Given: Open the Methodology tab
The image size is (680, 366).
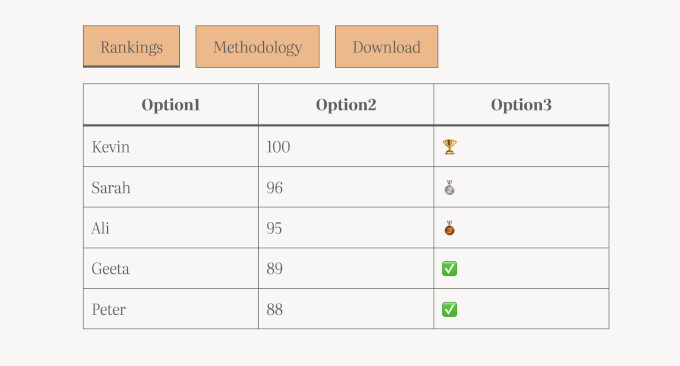Looking at the screenshot, I should pyautogui.click(x=258, y=46).
